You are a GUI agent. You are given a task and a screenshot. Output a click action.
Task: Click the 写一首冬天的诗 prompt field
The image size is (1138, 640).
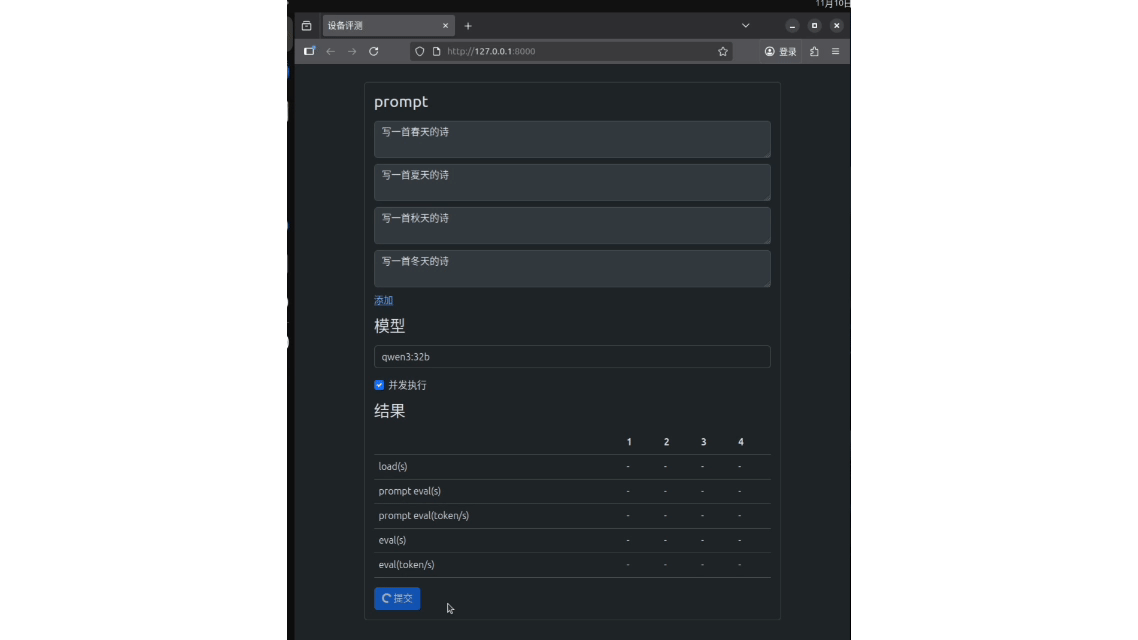[571, 268]
